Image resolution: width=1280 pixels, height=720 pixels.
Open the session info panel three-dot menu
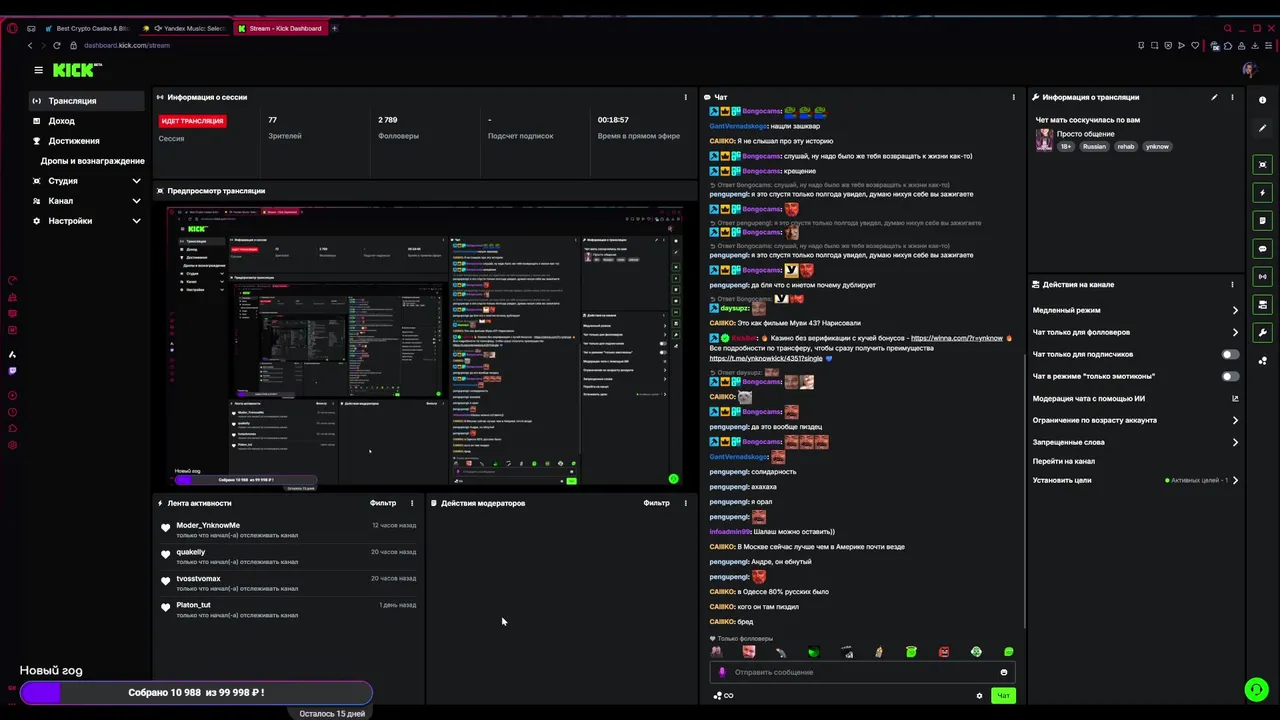[685, 97]
